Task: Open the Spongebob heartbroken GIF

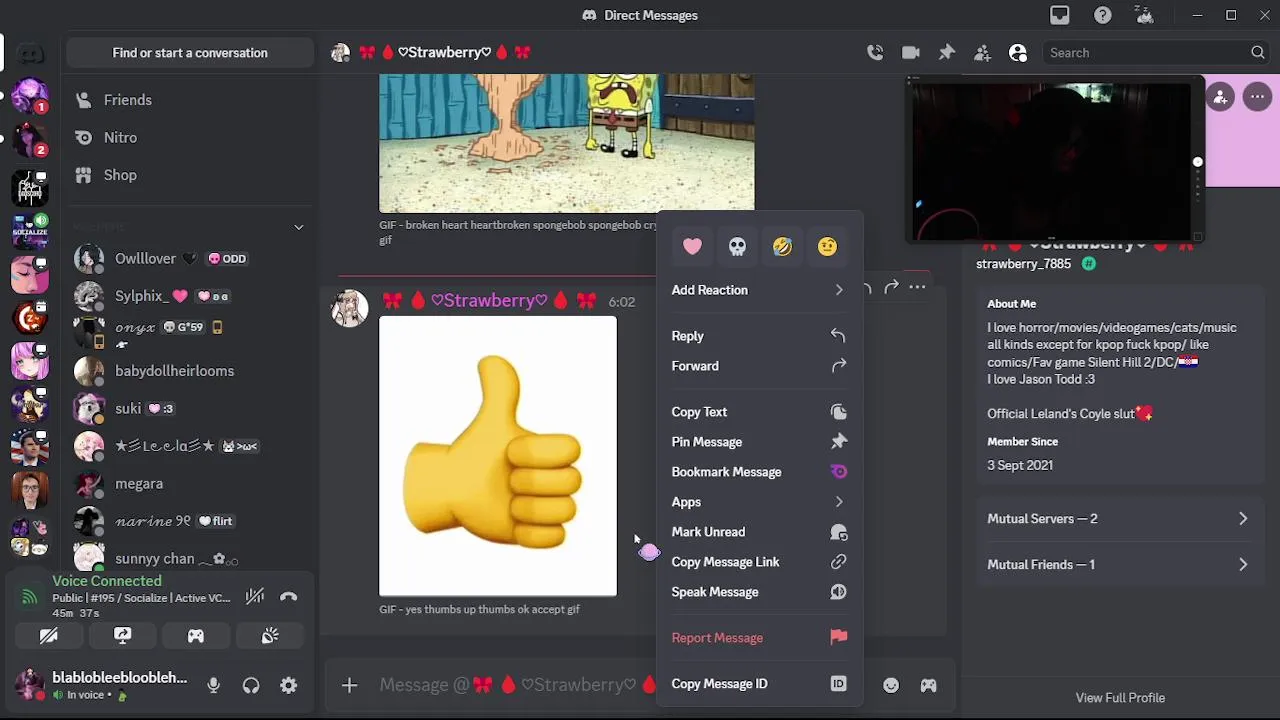Action: 567,142
